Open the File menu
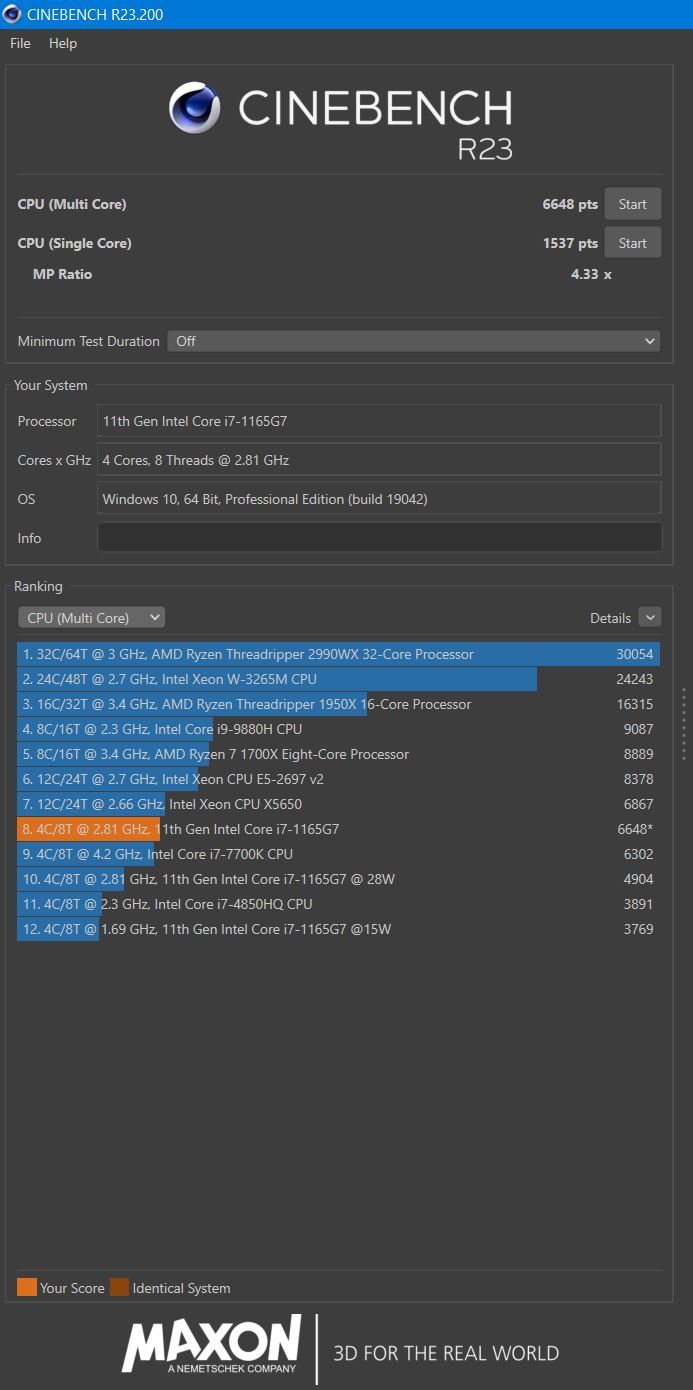This screenshot has height=1390, width=693. click(20, 43)
